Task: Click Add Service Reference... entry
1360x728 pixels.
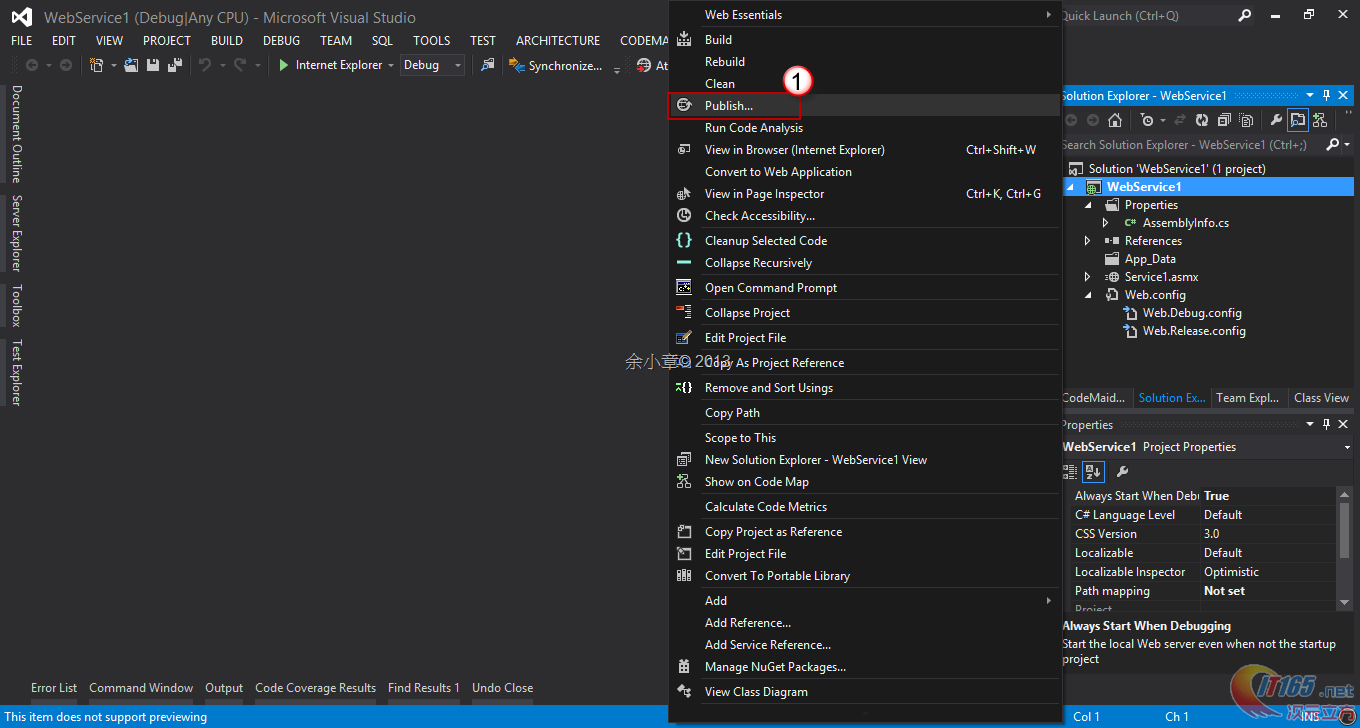Action: [864, 645]
